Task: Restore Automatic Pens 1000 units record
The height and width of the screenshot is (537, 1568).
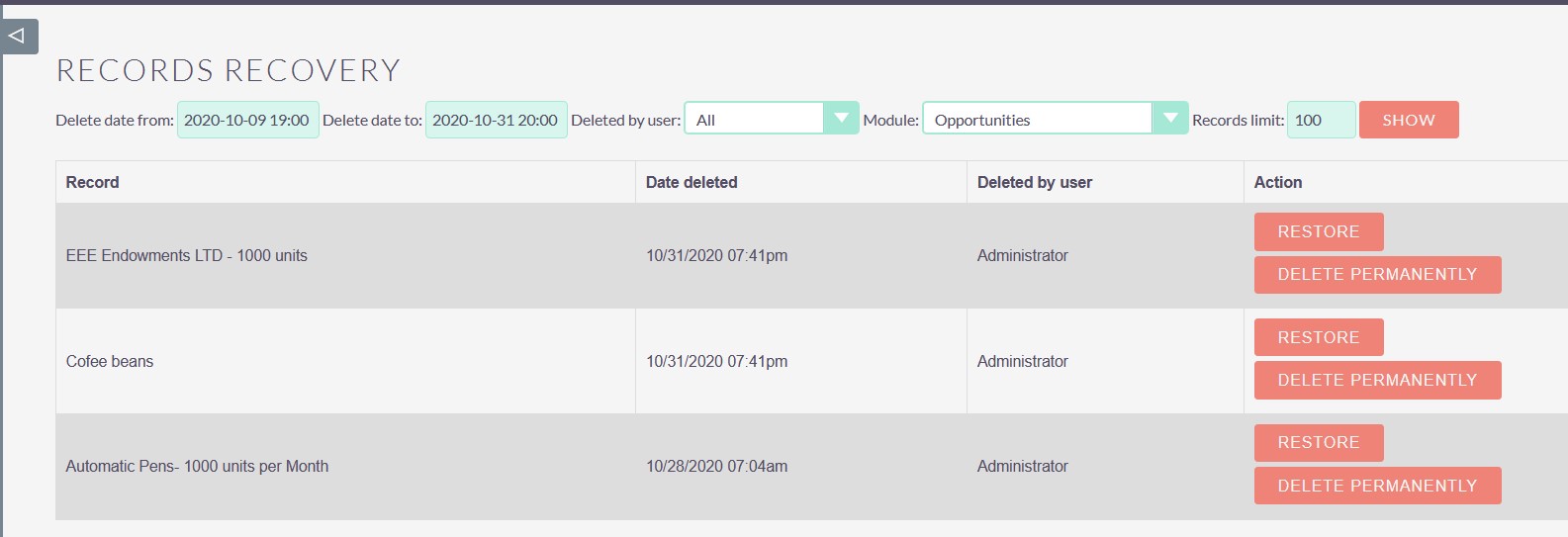Action: pyautogui.click(x=1319, y=442)
